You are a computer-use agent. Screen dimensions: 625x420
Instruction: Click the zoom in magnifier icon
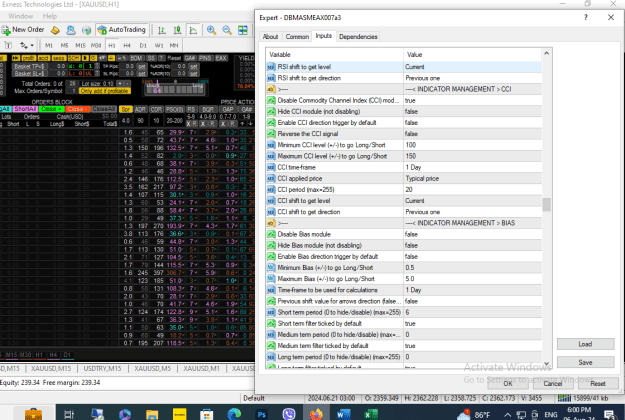pyautogui.click(x=211, y=30)
